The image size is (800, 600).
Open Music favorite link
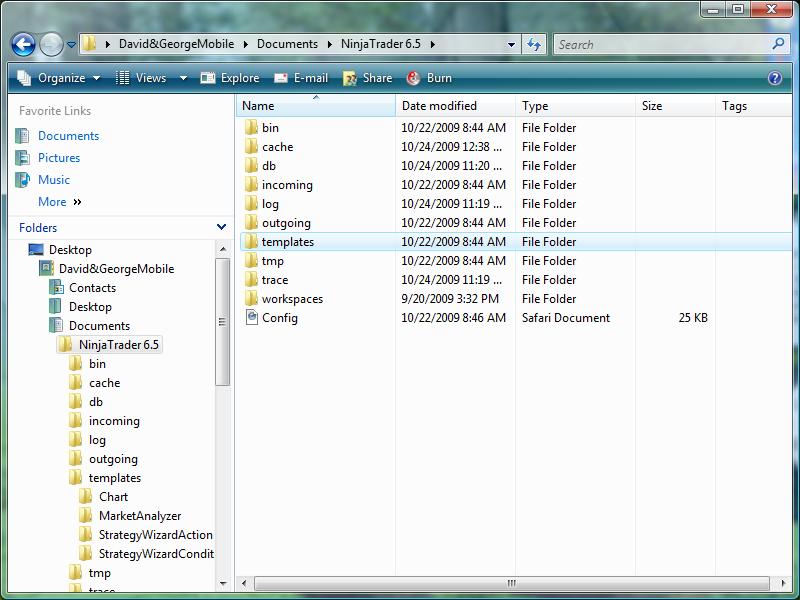54,180
